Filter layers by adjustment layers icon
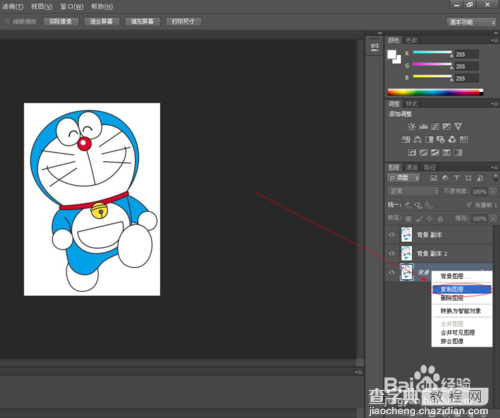This screenshot has height=418, width=500. click(x=445, y=178)
